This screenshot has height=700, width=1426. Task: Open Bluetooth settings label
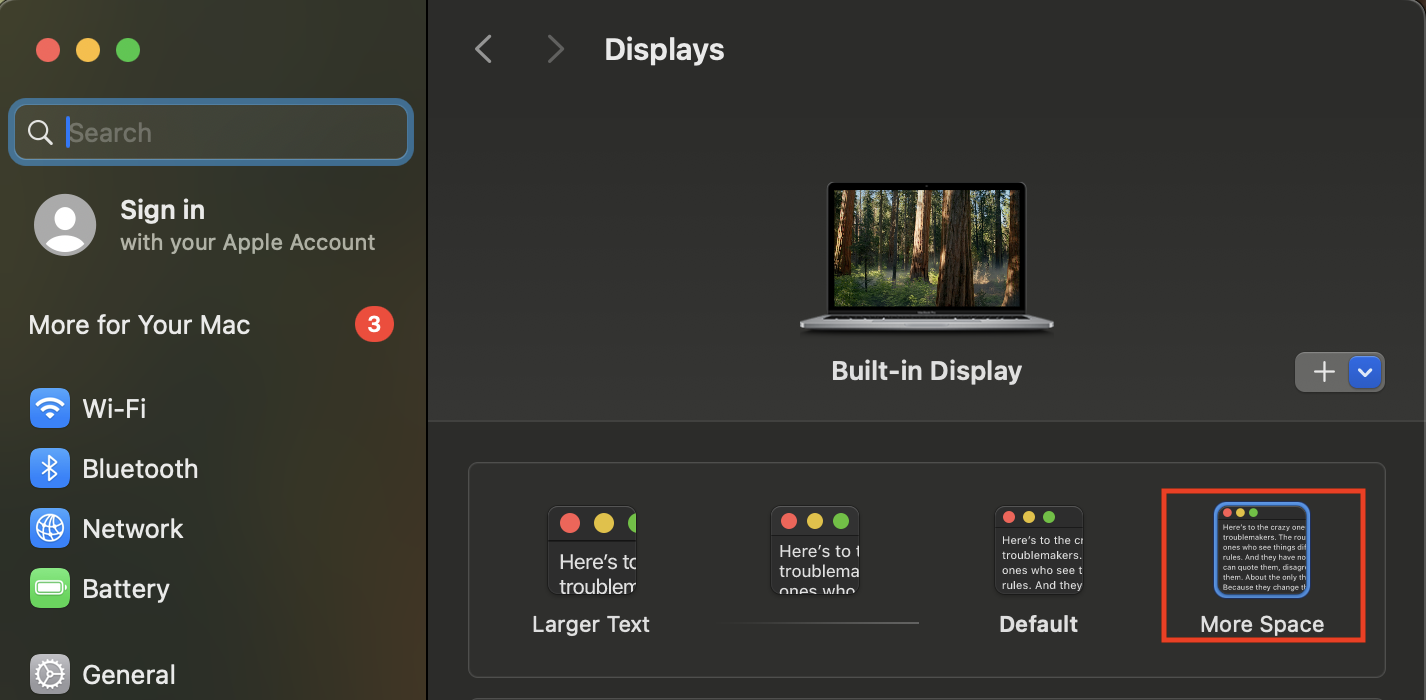point(140,469)
